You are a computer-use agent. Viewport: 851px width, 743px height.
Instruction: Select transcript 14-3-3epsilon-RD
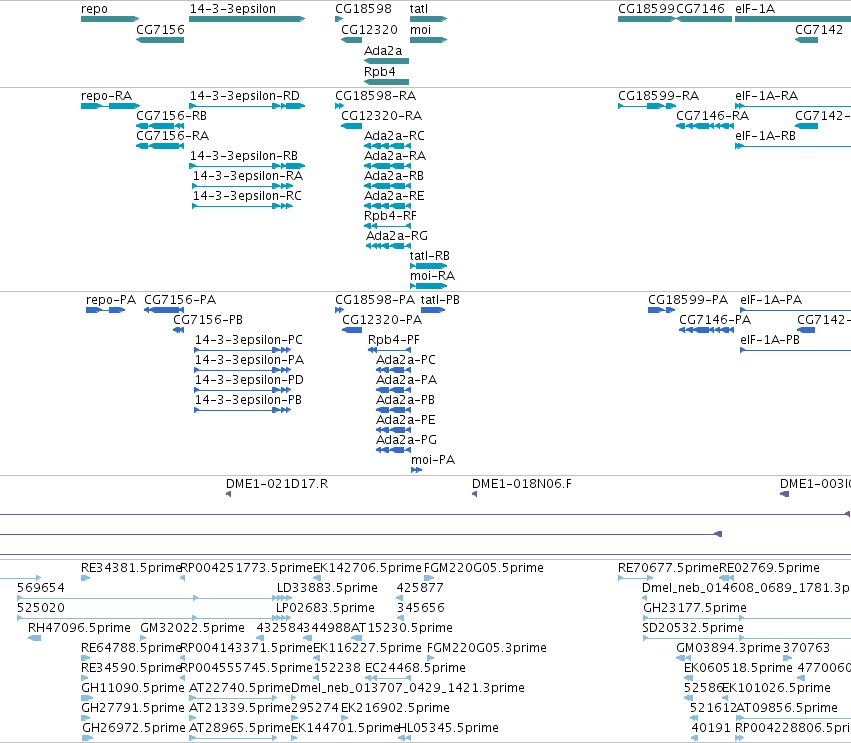click(247, 106)
